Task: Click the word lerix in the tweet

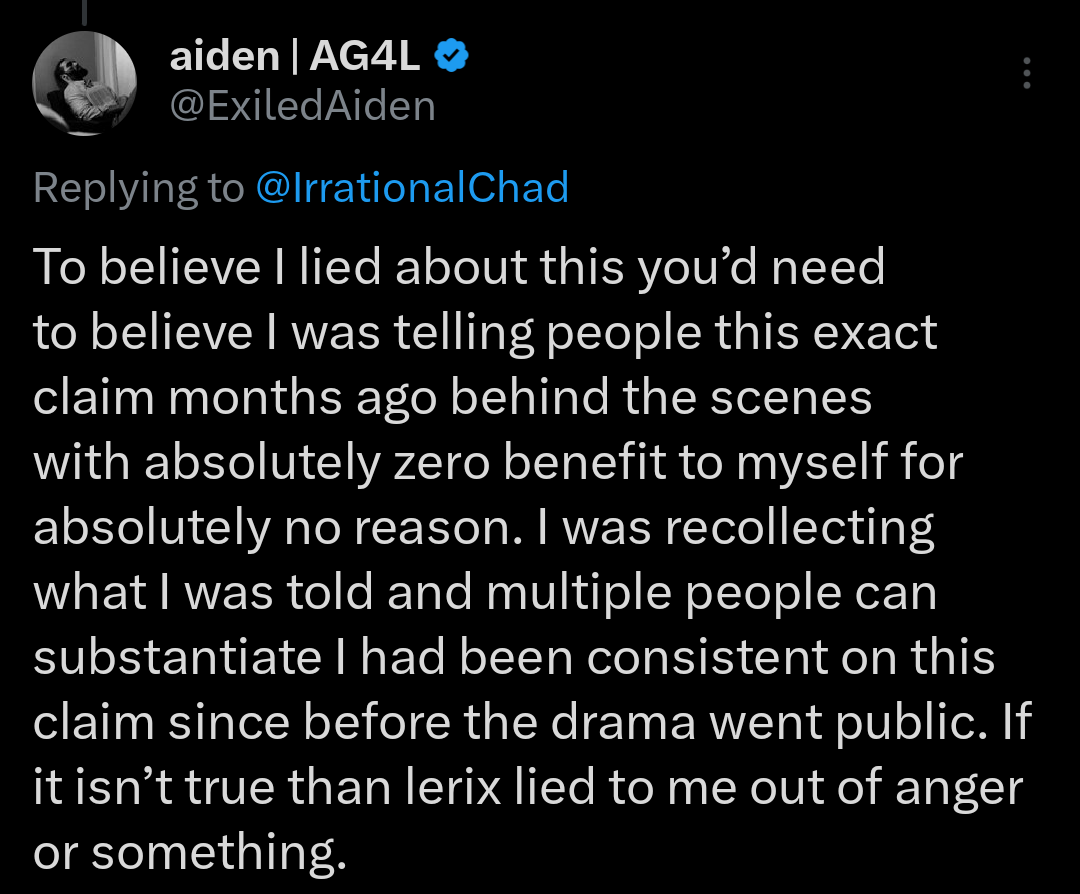Action: coord(453,787)
